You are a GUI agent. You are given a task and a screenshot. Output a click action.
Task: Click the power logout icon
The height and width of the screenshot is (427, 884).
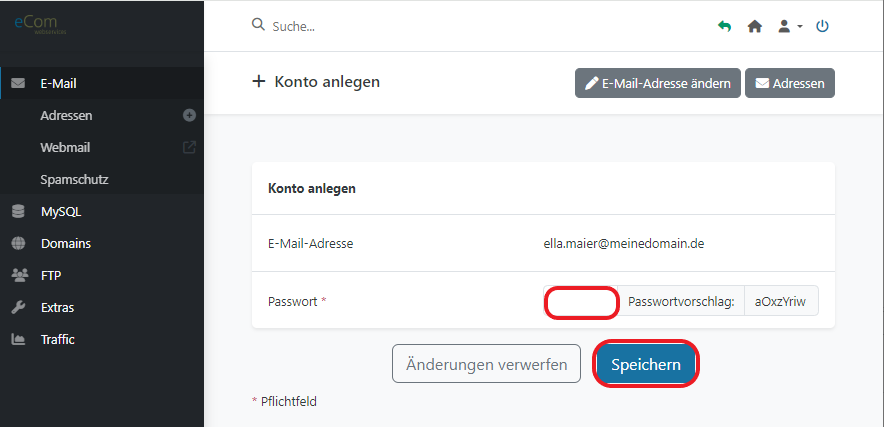822,26
